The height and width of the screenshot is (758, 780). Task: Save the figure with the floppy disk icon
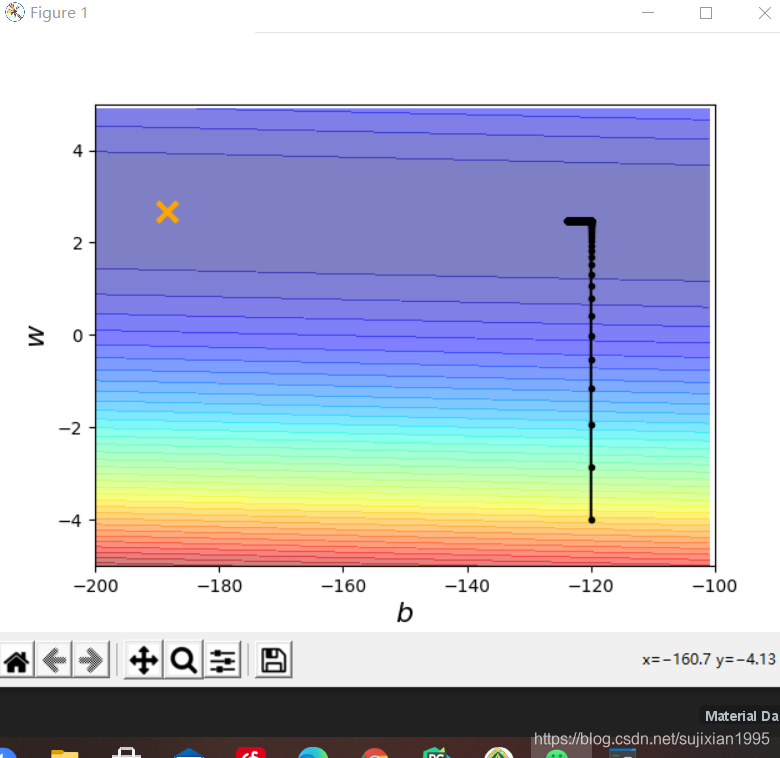[274, 661]
